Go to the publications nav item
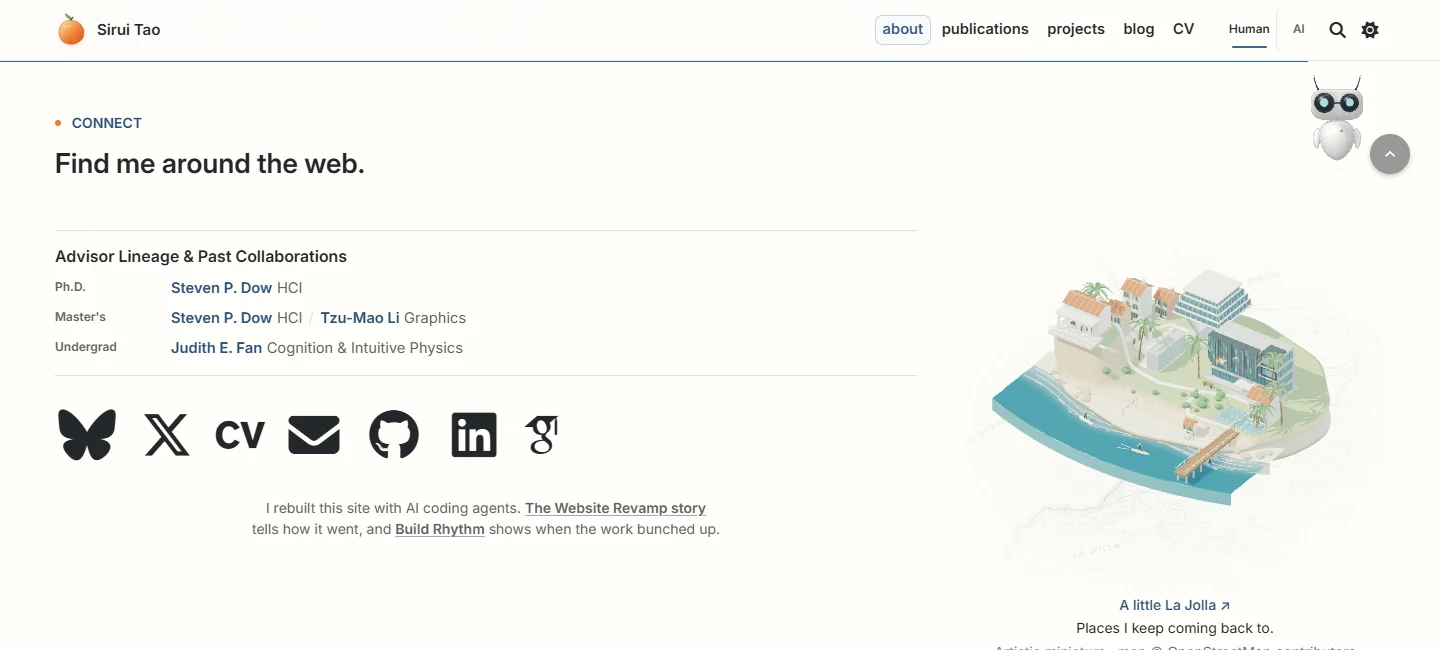 point(985,29)
